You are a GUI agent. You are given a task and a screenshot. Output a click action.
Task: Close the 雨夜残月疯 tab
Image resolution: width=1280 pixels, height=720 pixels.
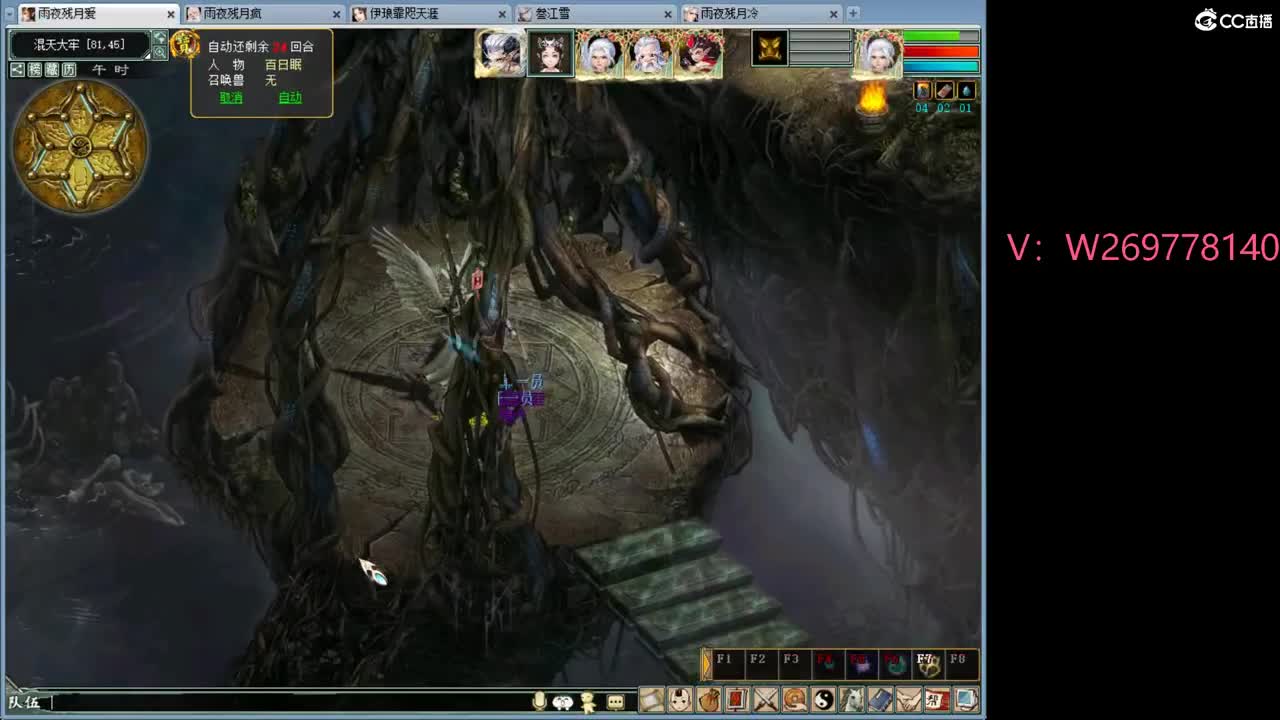point(336,14)
